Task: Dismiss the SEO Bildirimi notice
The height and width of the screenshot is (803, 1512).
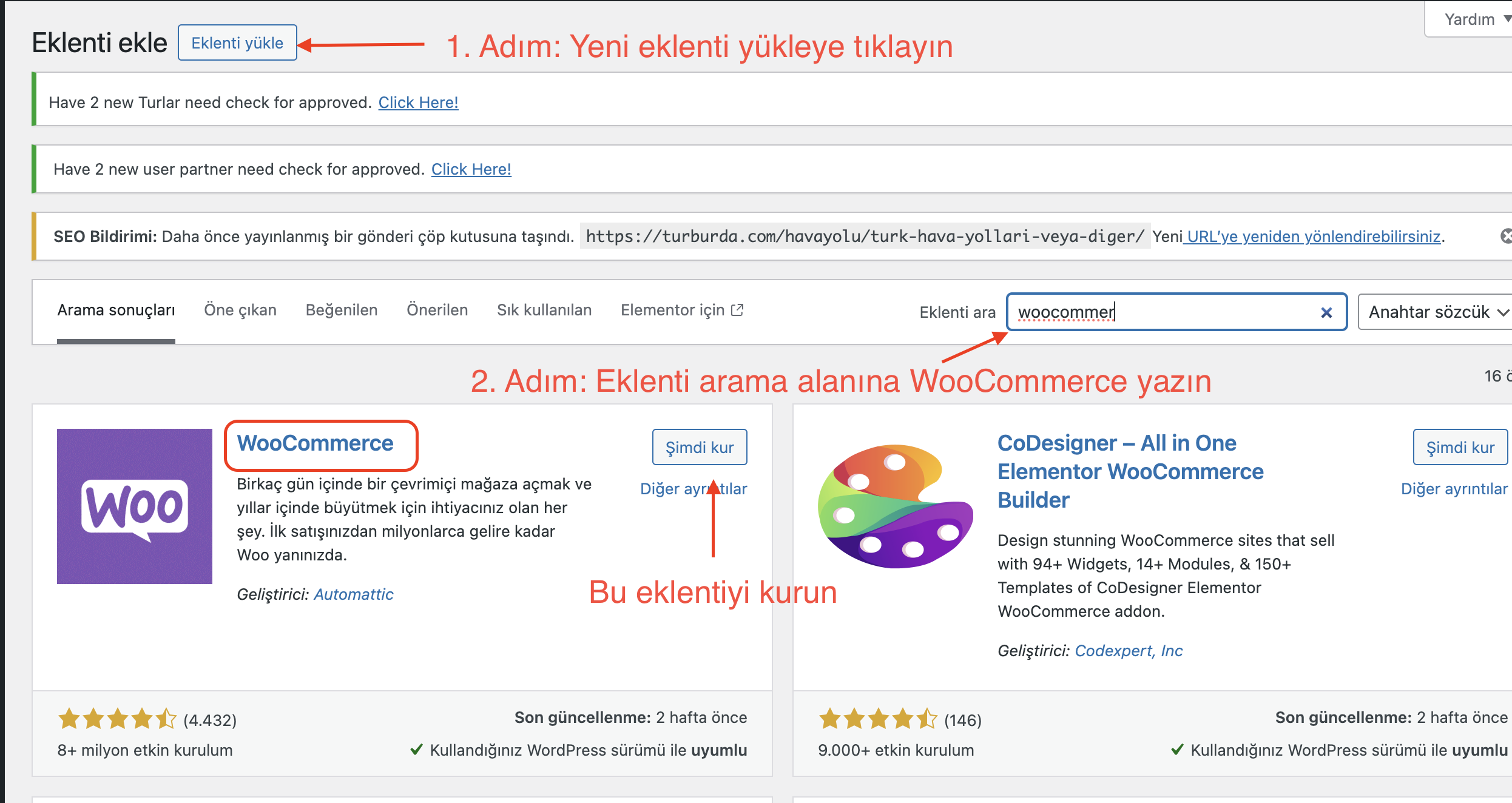Action: [1507, 236]
